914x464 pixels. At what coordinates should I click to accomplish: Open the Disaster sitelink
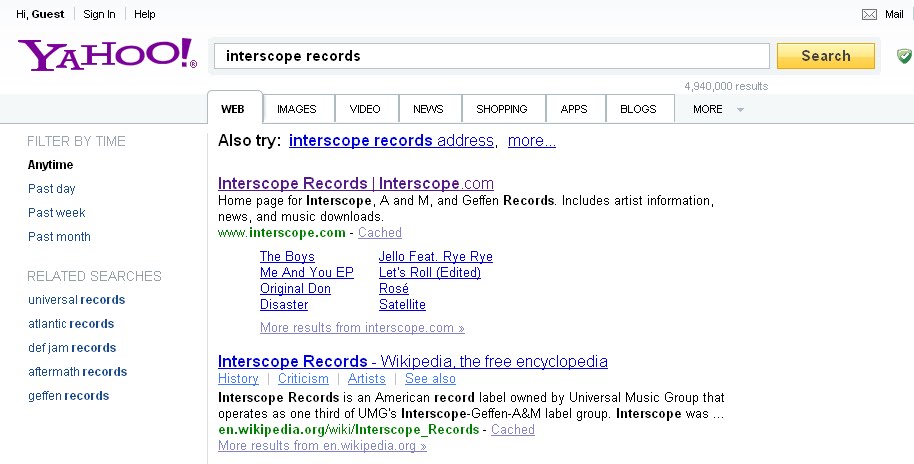point(284,304)
